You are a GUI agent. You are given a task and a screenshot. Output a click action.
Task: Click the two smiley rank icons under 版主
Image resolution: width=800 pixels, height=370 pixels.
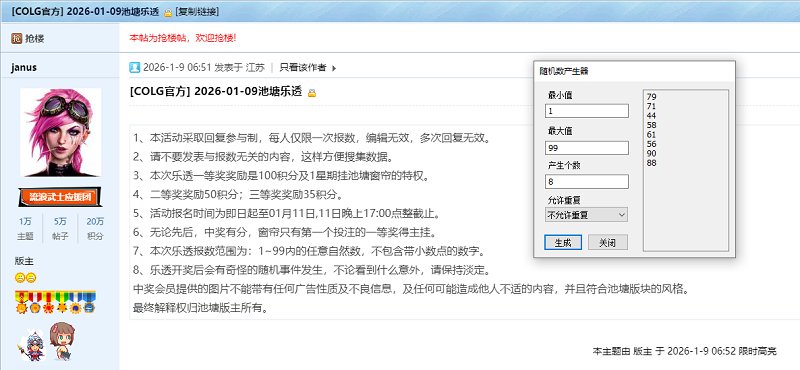26,278
